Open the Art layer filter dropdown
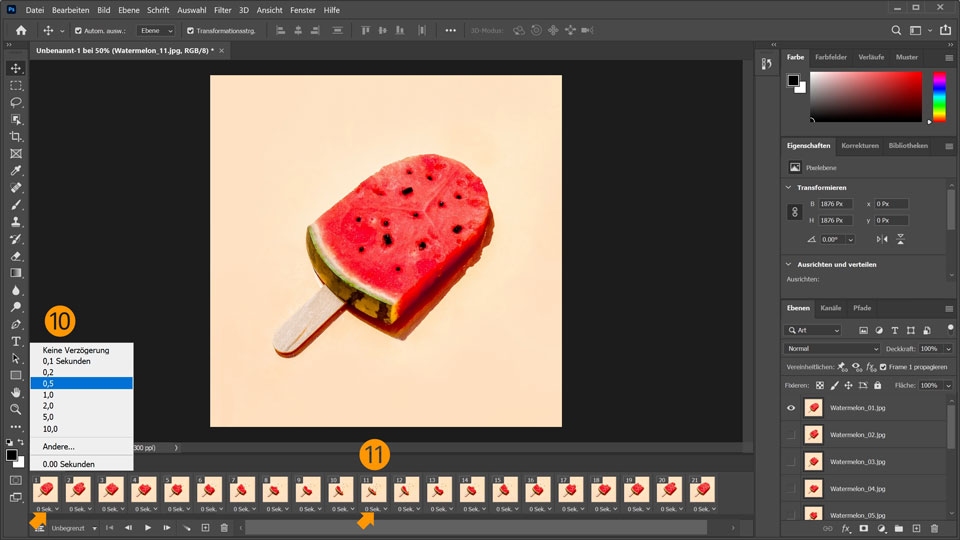The height and width of the screenshot is (540, 960). pyautogui.click(x=813, y=330)
